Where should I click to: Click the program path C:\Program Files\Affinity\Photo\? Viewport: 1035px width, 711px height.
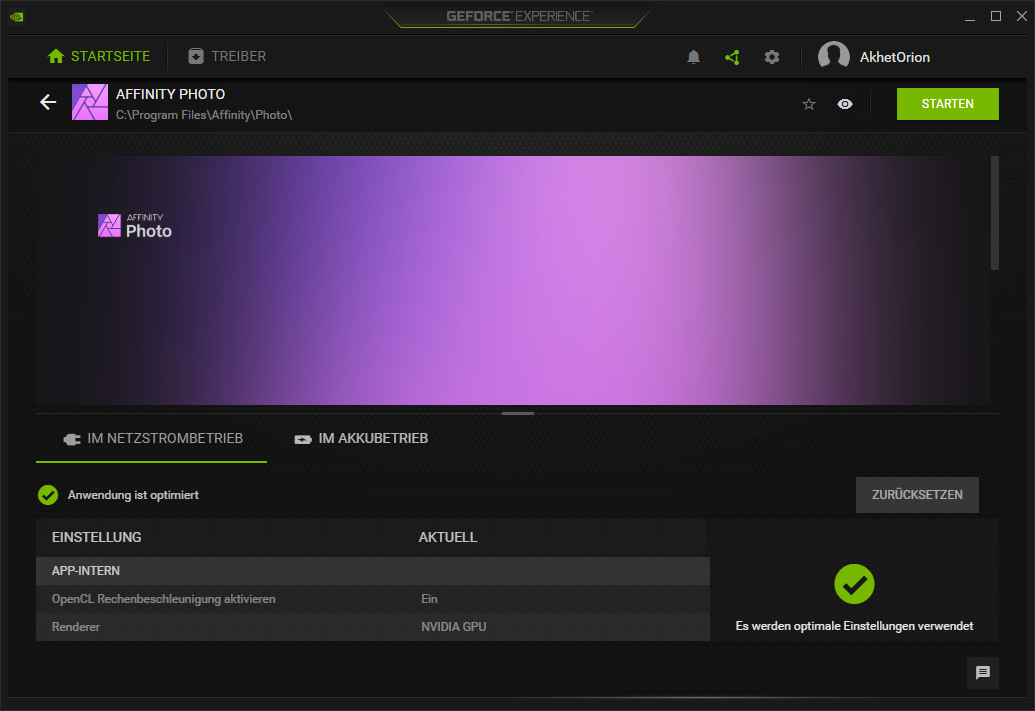(204, 115)
